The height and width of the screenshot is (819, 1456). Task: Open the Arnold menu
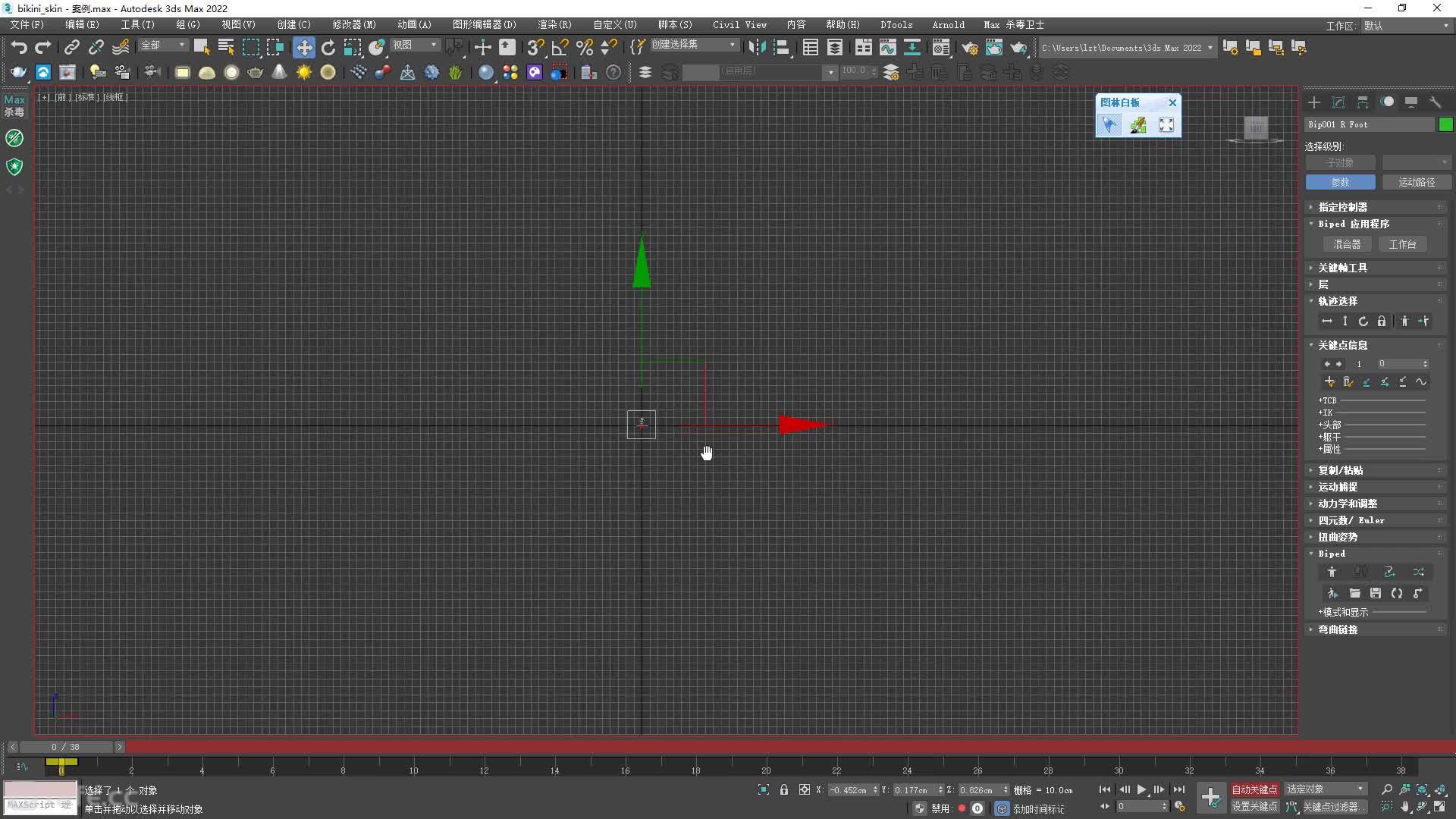point(948,25)
